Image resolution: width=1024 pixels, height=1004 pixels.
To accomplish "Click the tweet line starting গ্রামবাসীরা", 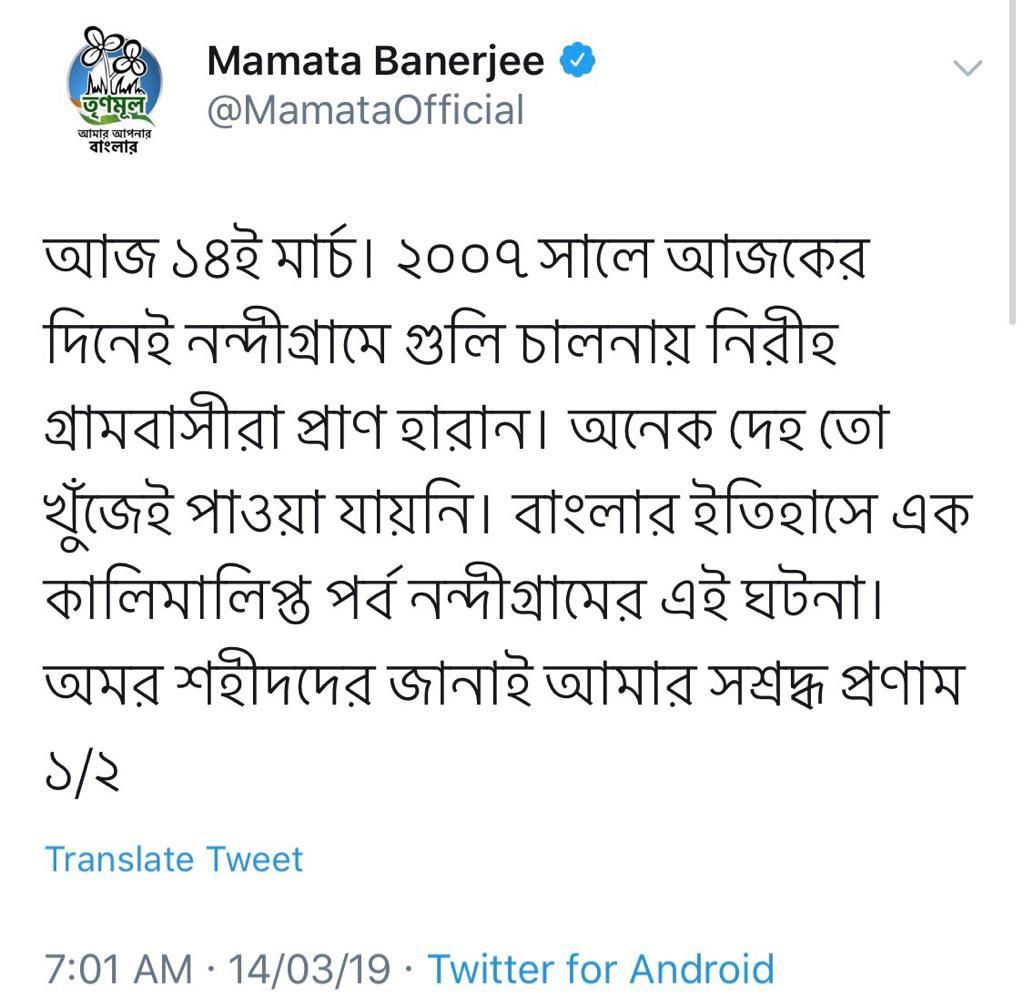I will (x=467, y=428).
